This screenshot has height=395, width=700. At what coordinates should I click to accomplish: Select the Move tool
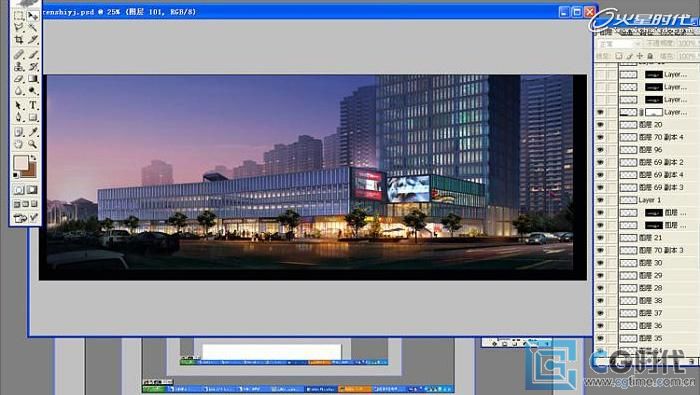(33, 16)
